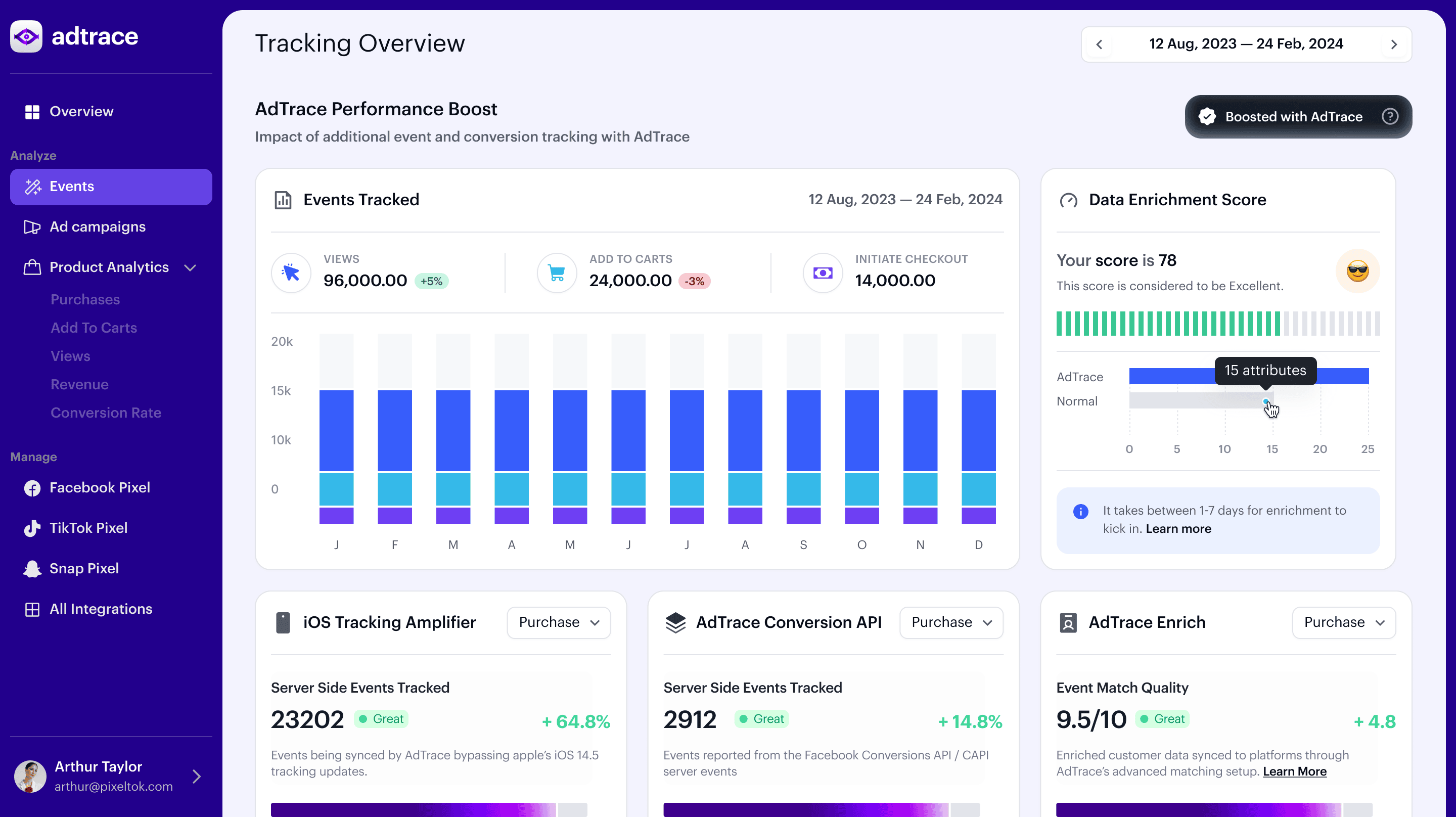The image size is (1456, 817).
Task: Open TikTok Pixel settings
Action: coord(111,528)
